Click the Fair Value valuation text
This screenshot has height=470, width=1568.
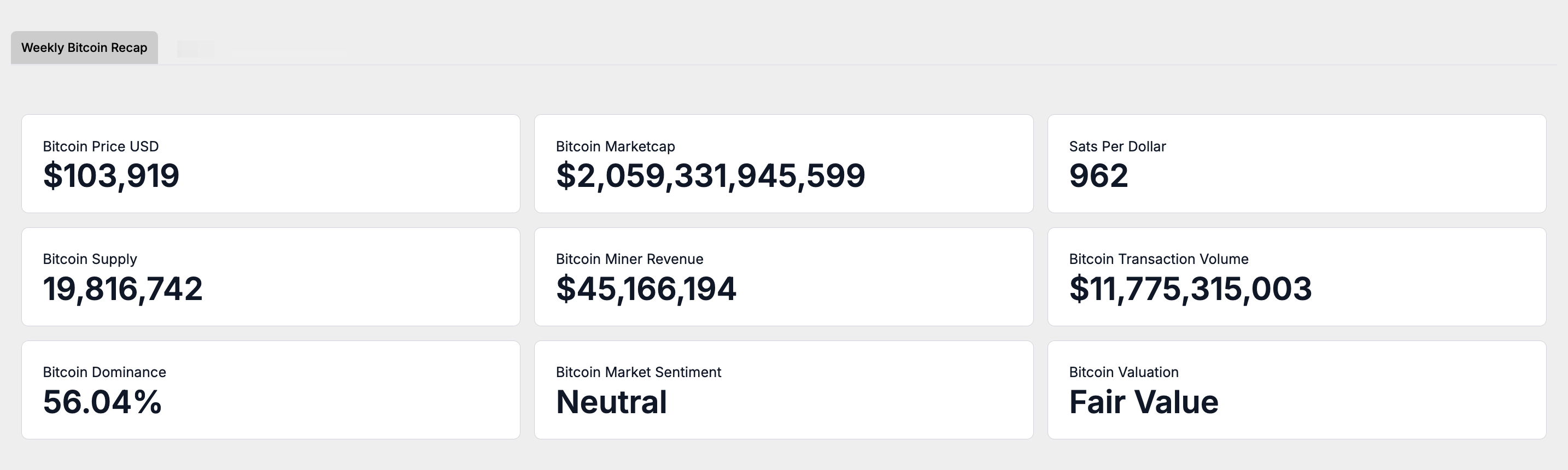(1143, 402)
